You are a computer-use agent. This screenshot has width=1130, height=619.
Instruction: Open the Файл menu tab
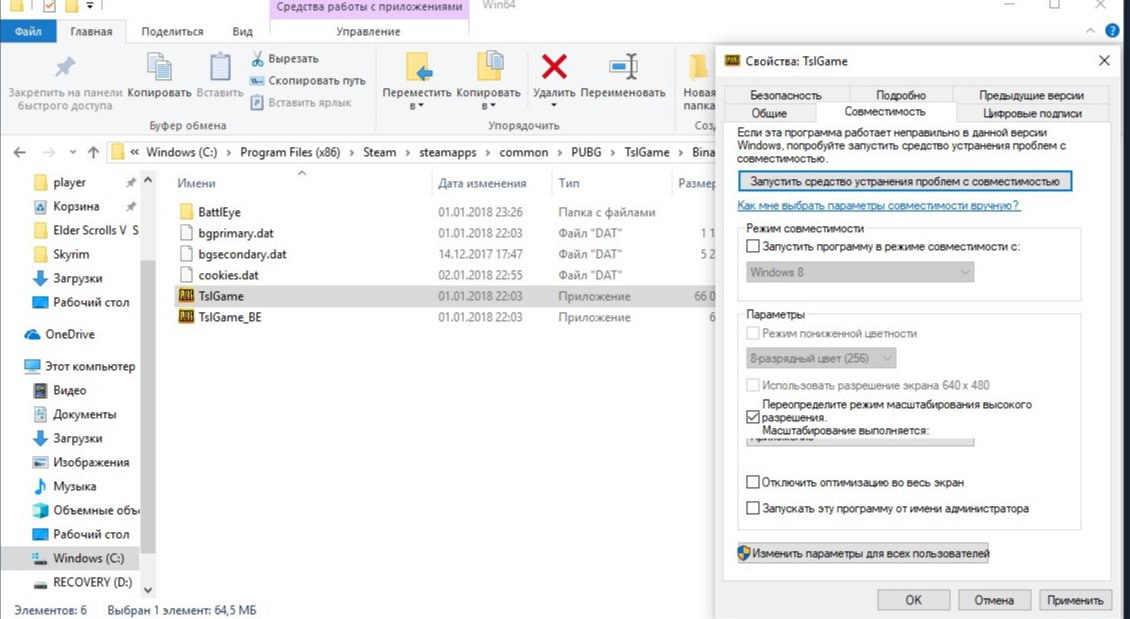(x=28, y=31)
